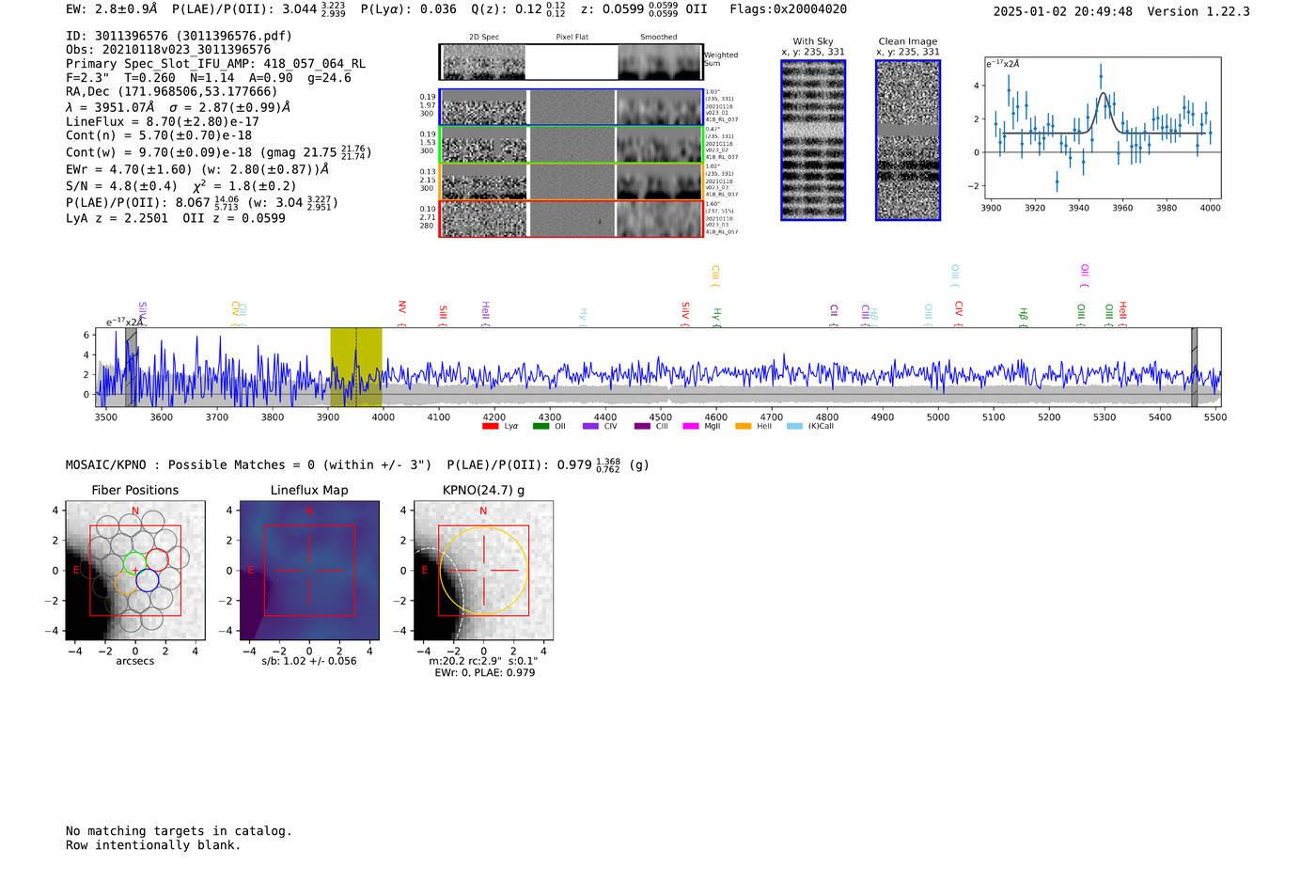
Task: Click the orange HeII legend swatch
Action: 743,427
